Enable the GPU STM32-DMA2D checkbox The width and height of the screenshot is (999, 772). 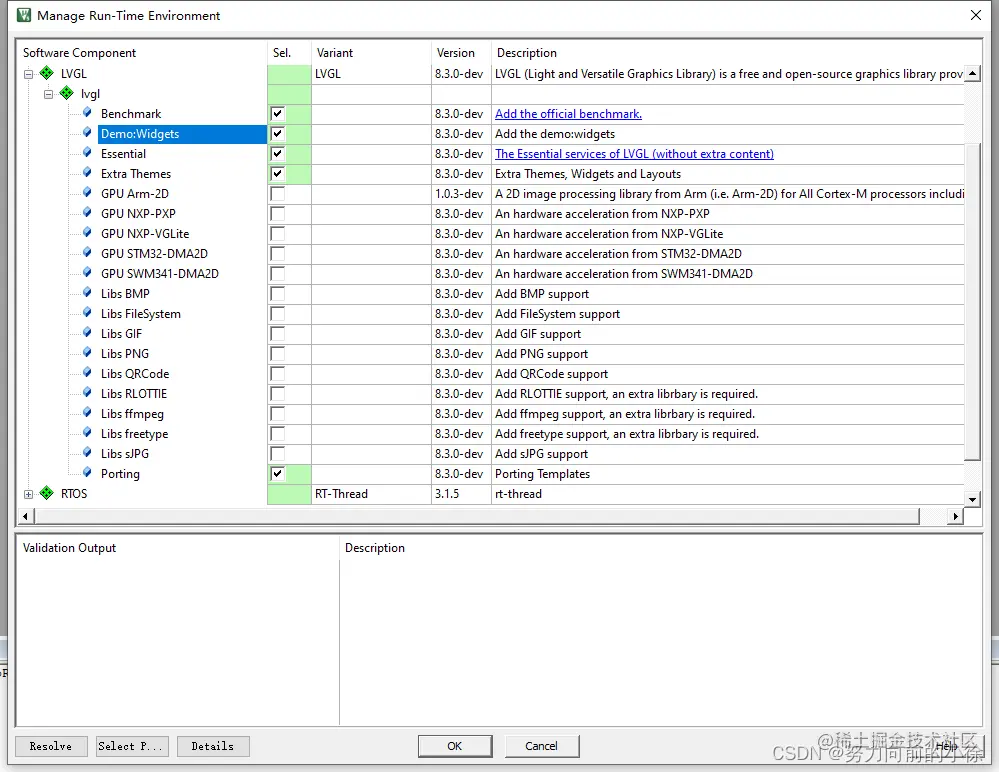click(277, 254)
